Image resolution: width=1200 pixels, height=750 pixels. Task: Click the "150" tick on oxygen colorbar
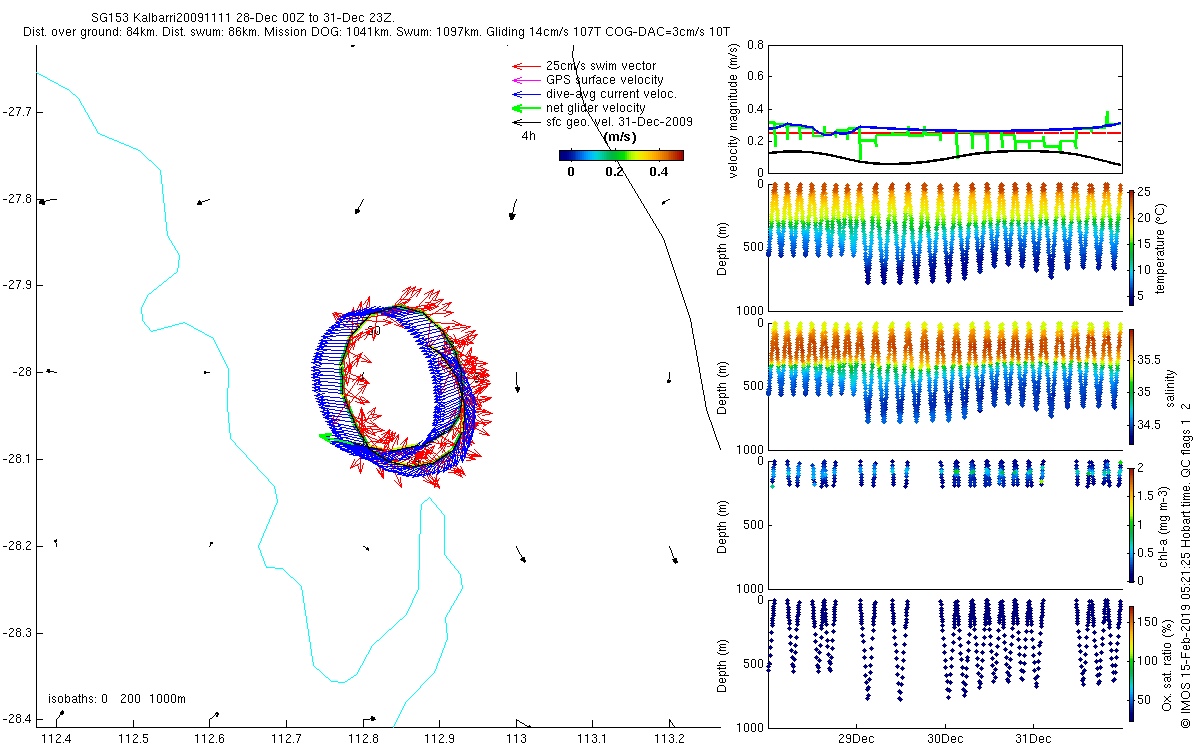pyautogui.click(x=1148, y=624)
